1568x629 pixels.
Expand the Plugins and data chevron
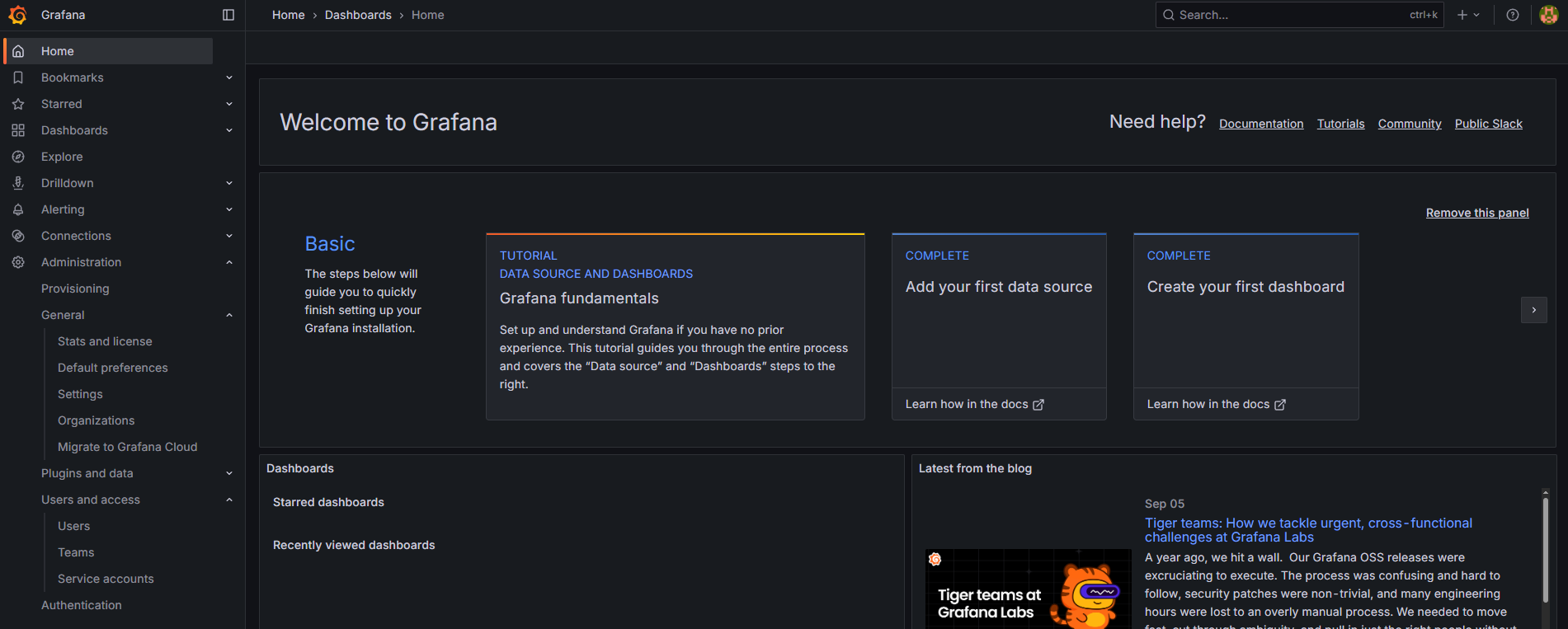(x=229, y=473)
